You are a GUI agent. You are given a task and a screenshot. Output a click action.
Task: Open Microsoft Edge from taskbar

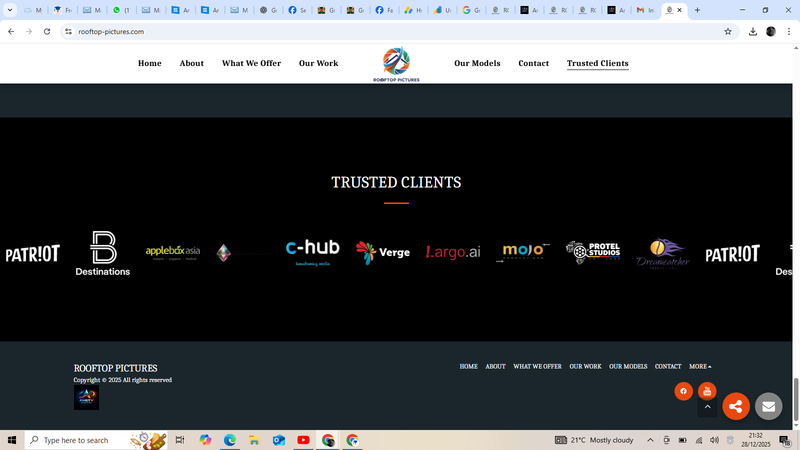[230, 440]
